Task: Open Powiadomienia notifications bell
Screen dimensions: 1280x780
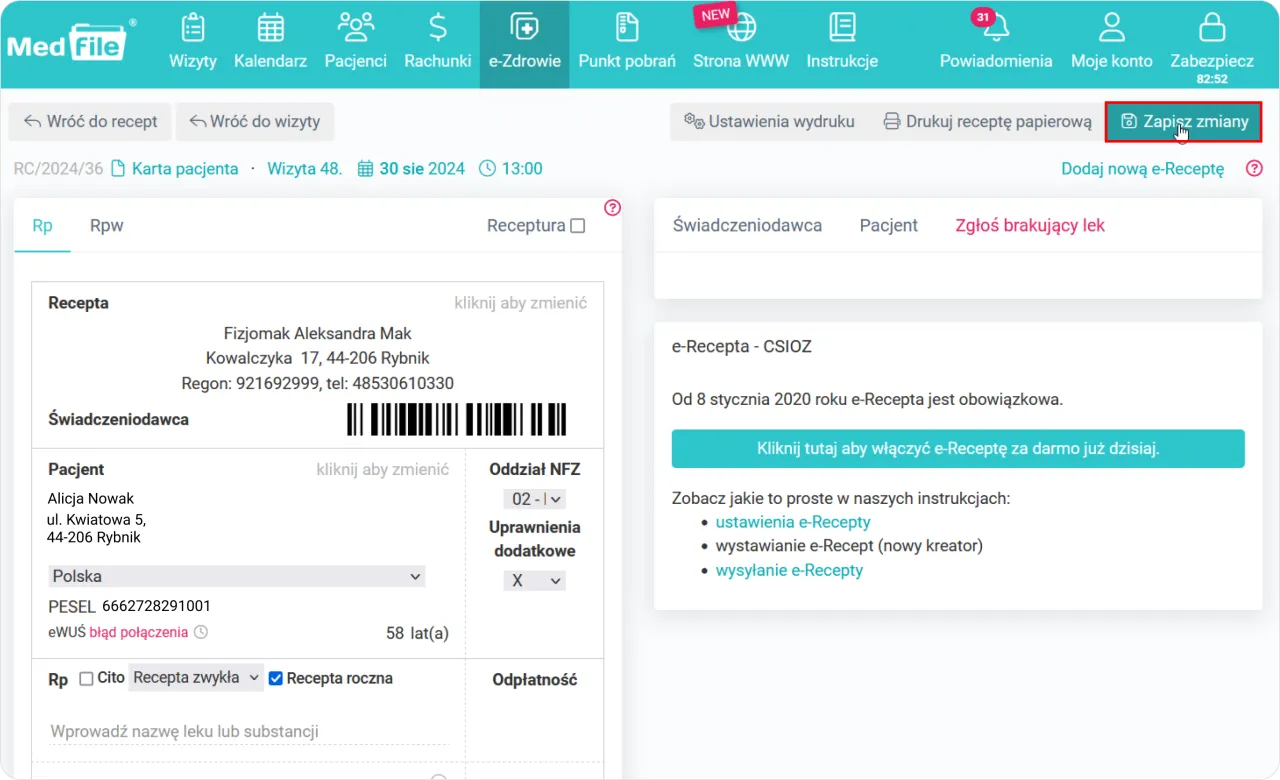Action: pyautogui.click(x=995, y=28)
